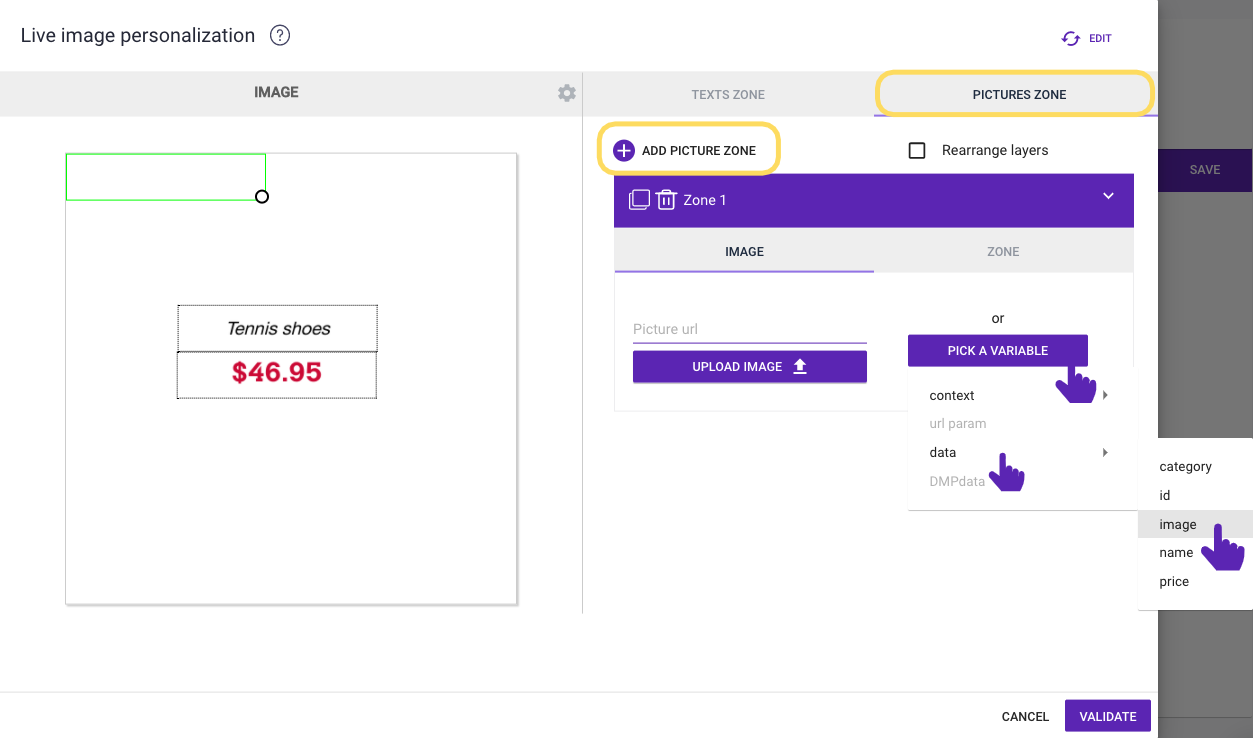Open the Zone sub-tab
The height and width of the screenshot is (738, 1253).
click(x=1003, y=252)
